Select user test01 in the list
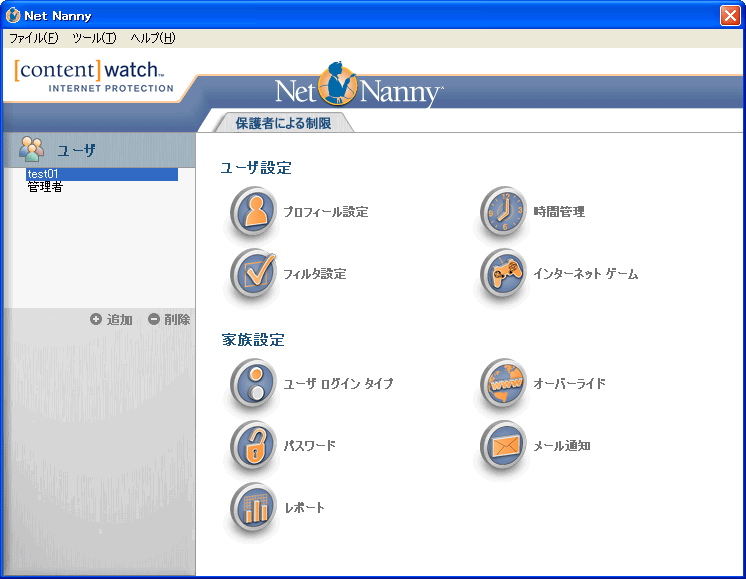The width and height of the screenshot is (746, 579). pyautogui.click(x=102, y=174)
